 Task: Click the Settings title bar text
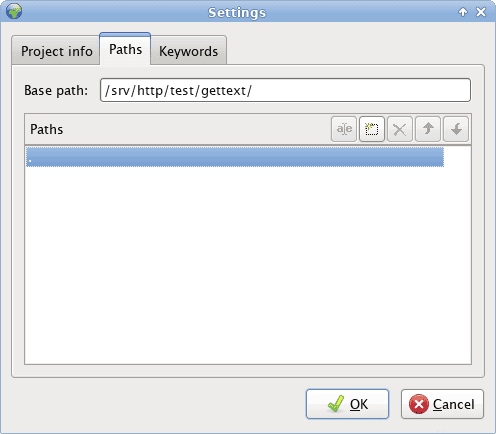click(237, 13)
